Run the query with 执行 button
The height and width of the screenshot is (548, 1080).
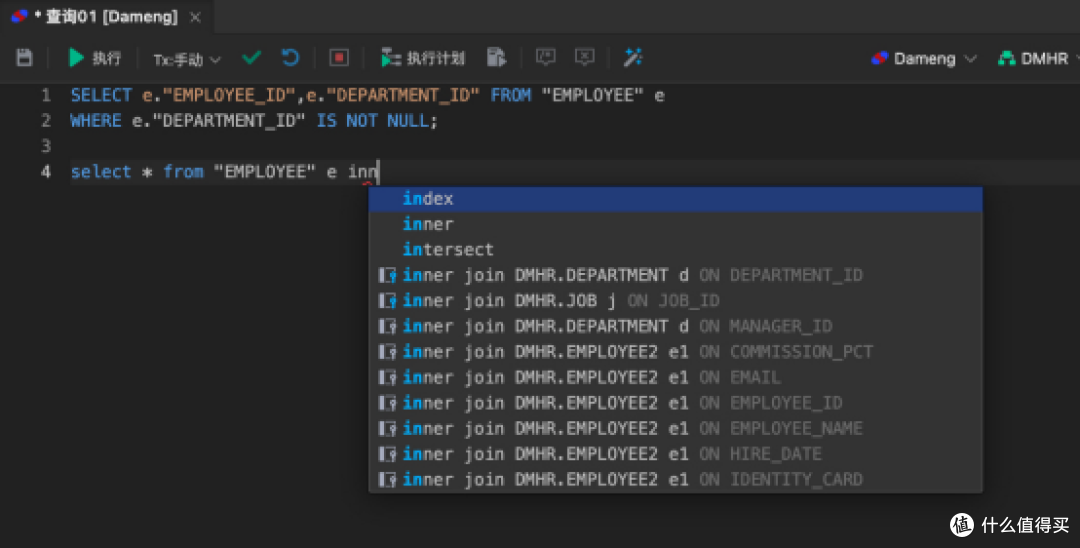(94, 58)
